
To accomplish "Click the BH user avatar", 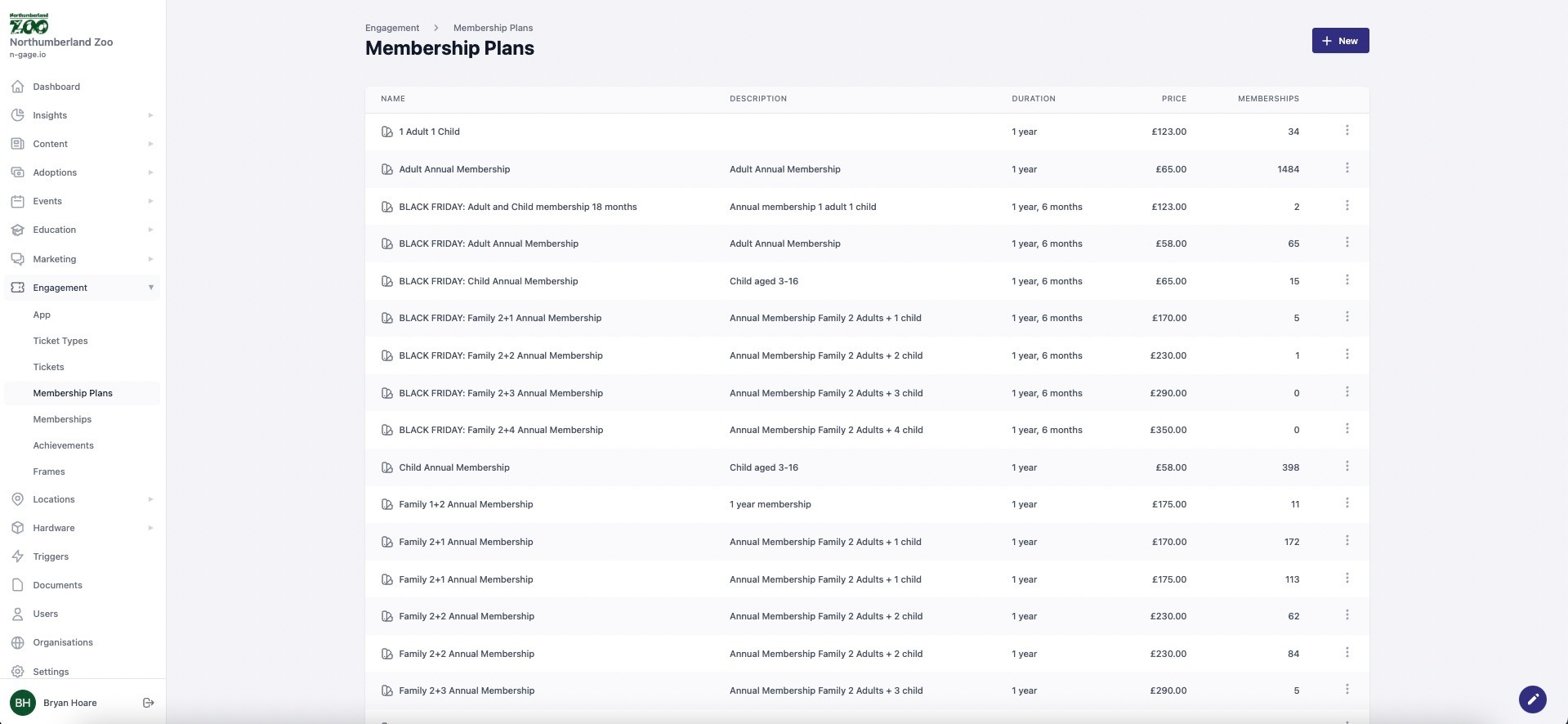I will [x=23, y=703].
